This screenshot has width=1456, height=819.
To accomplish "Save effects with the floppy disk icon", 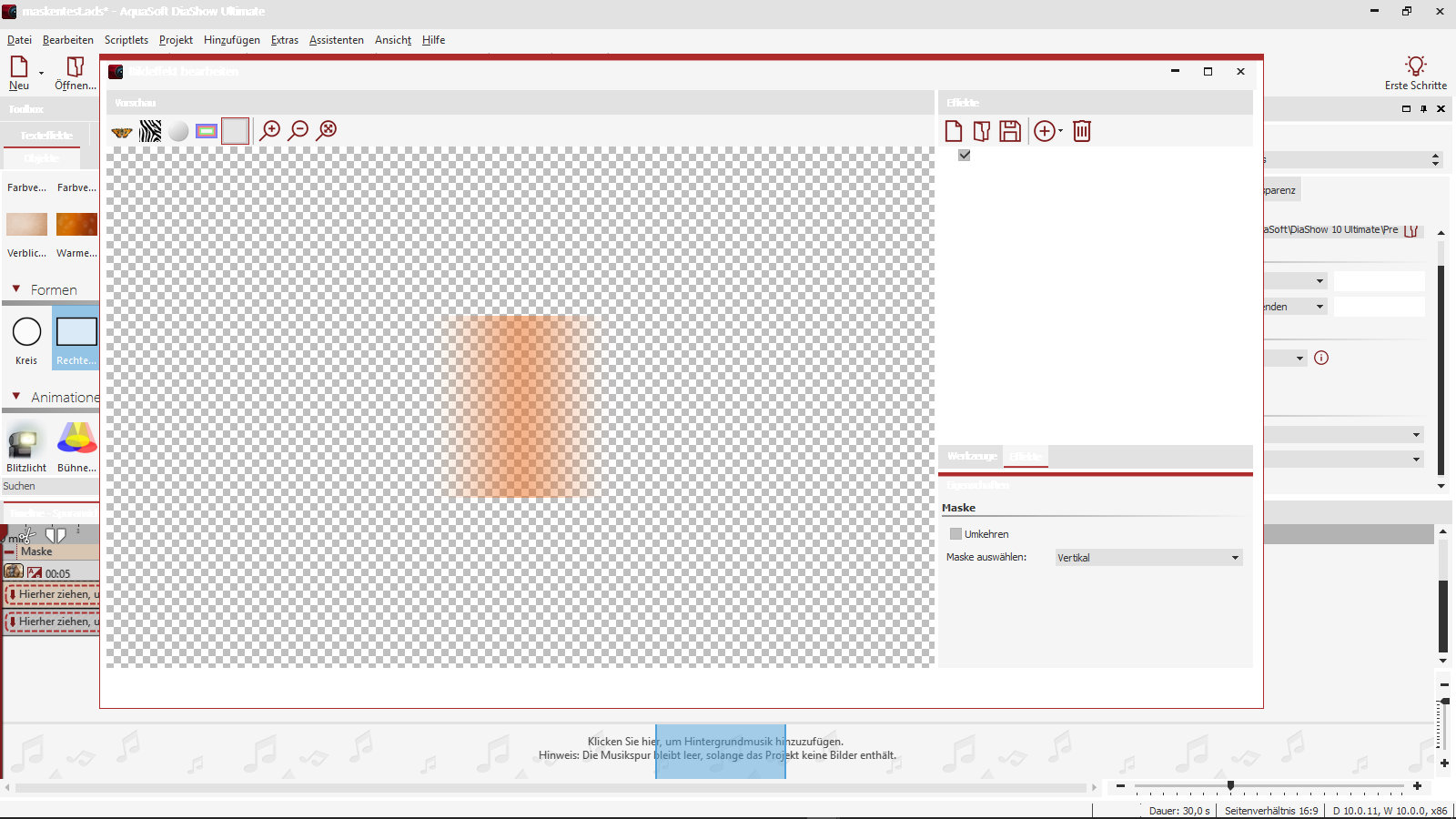I will coord(1010,131).
